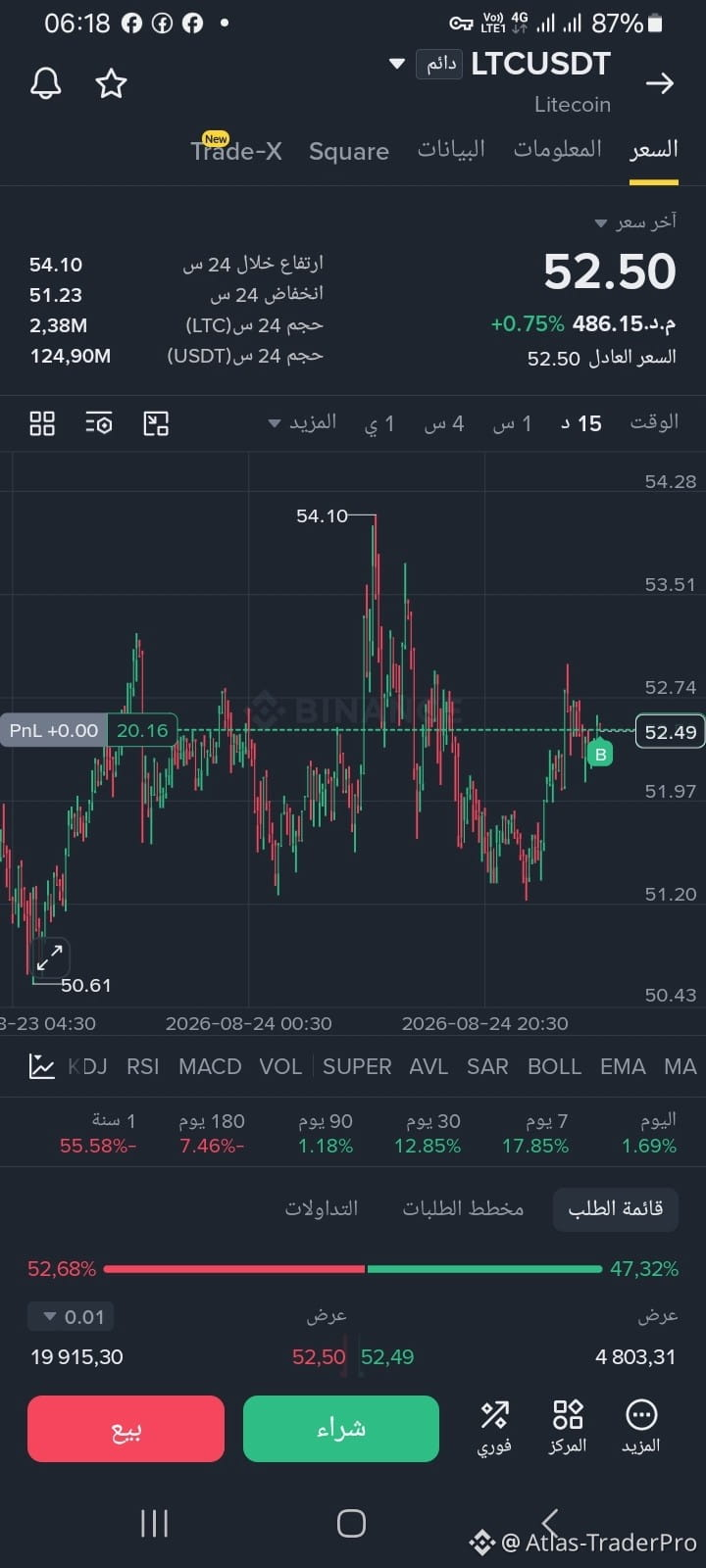The width and height of the screenshot is (706, 1568).
Task: Open the آخر سعر price type dropdown
Action: pos(635,222)
